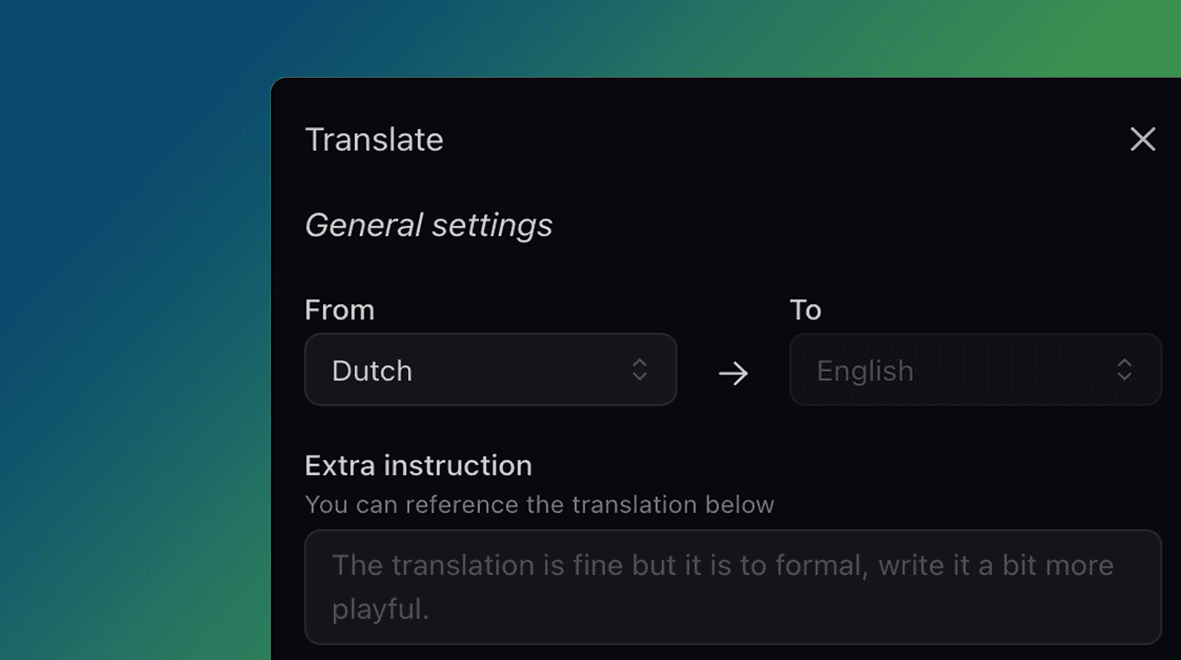The height and width of the screenshot is (660, 1181).
Task: Click the "Extra instruction" label
Action: pos(418,466)
